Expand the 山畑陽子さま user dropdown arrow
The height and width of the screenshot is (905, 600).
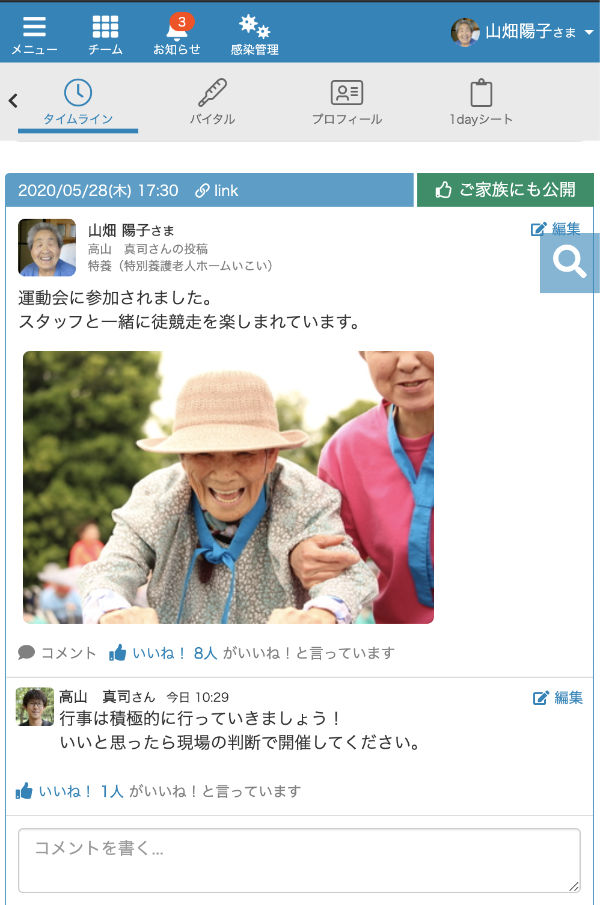pos(589,32)
